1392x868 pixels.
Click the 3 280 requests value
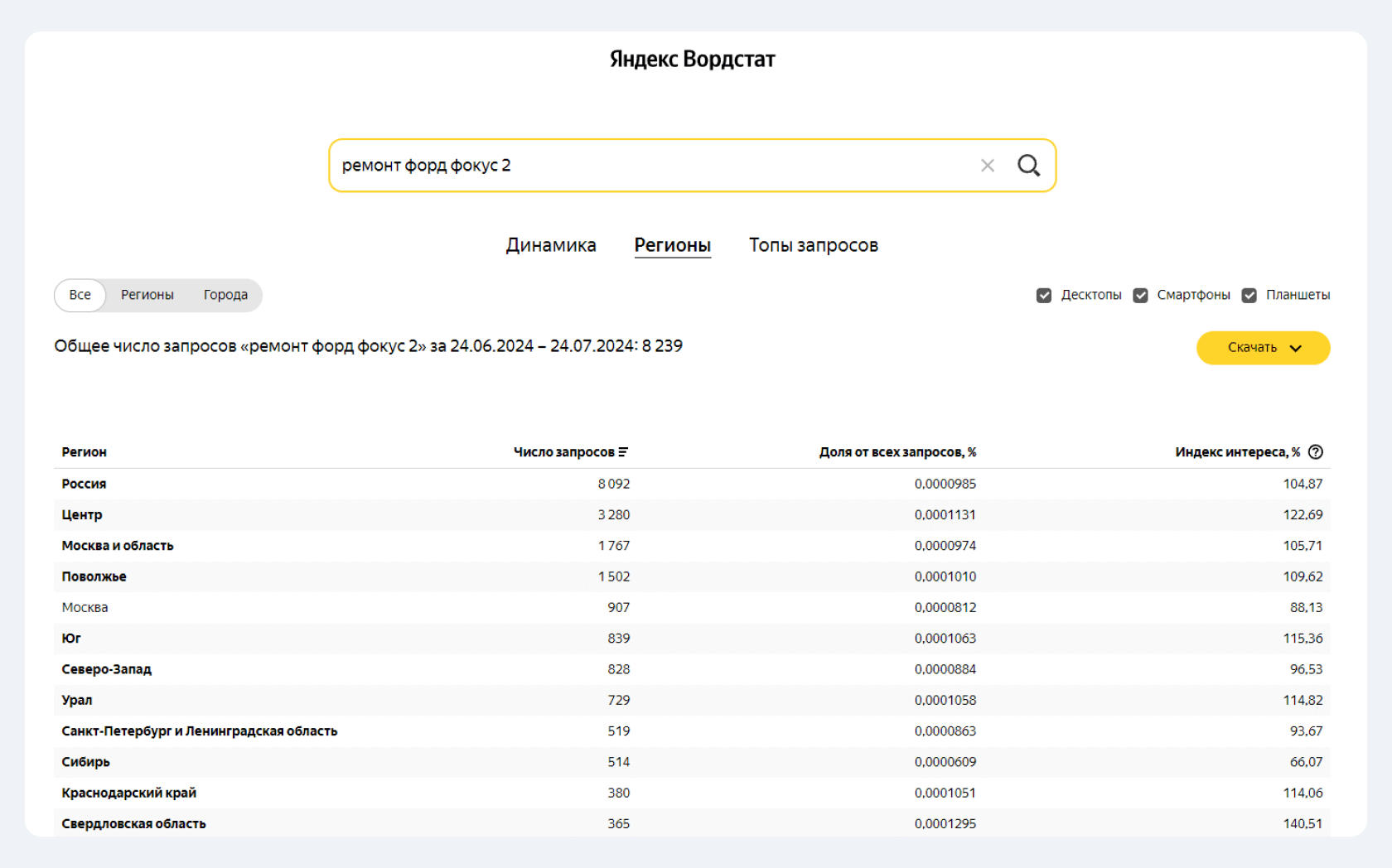pos(614,514)
